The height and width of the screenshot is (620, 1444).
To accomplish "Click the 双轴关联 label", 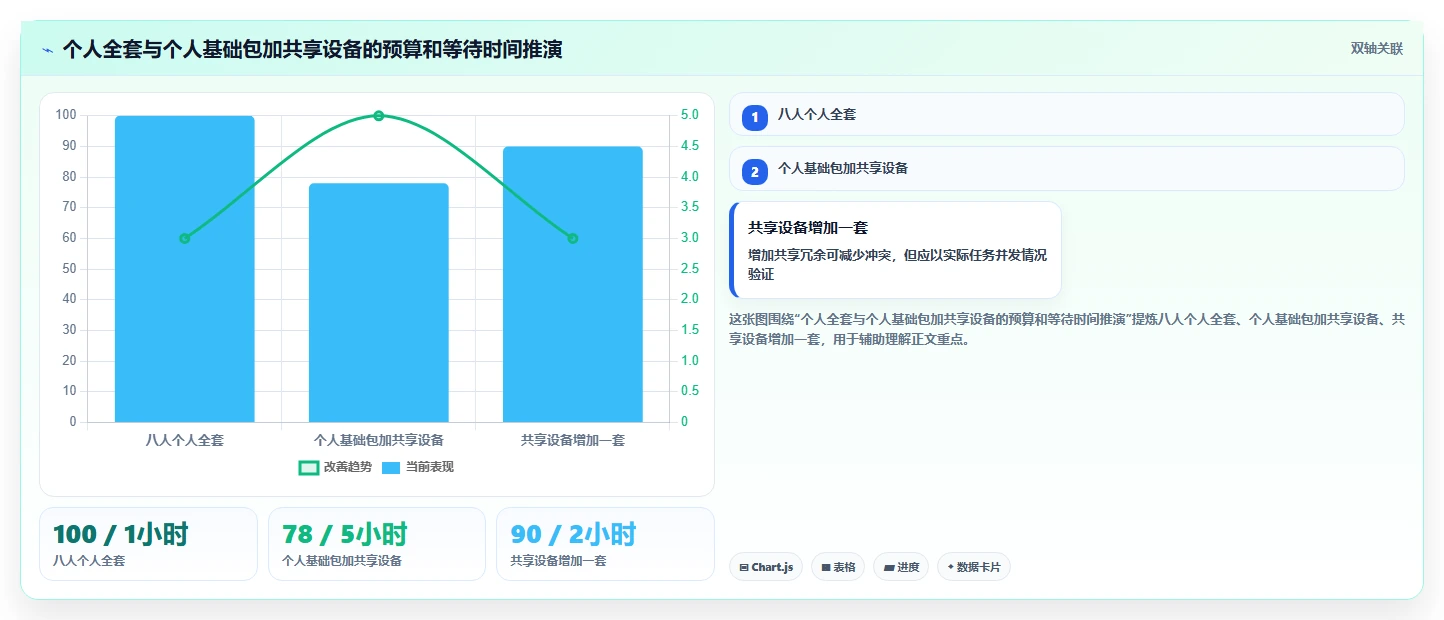I will (1377, 48).
